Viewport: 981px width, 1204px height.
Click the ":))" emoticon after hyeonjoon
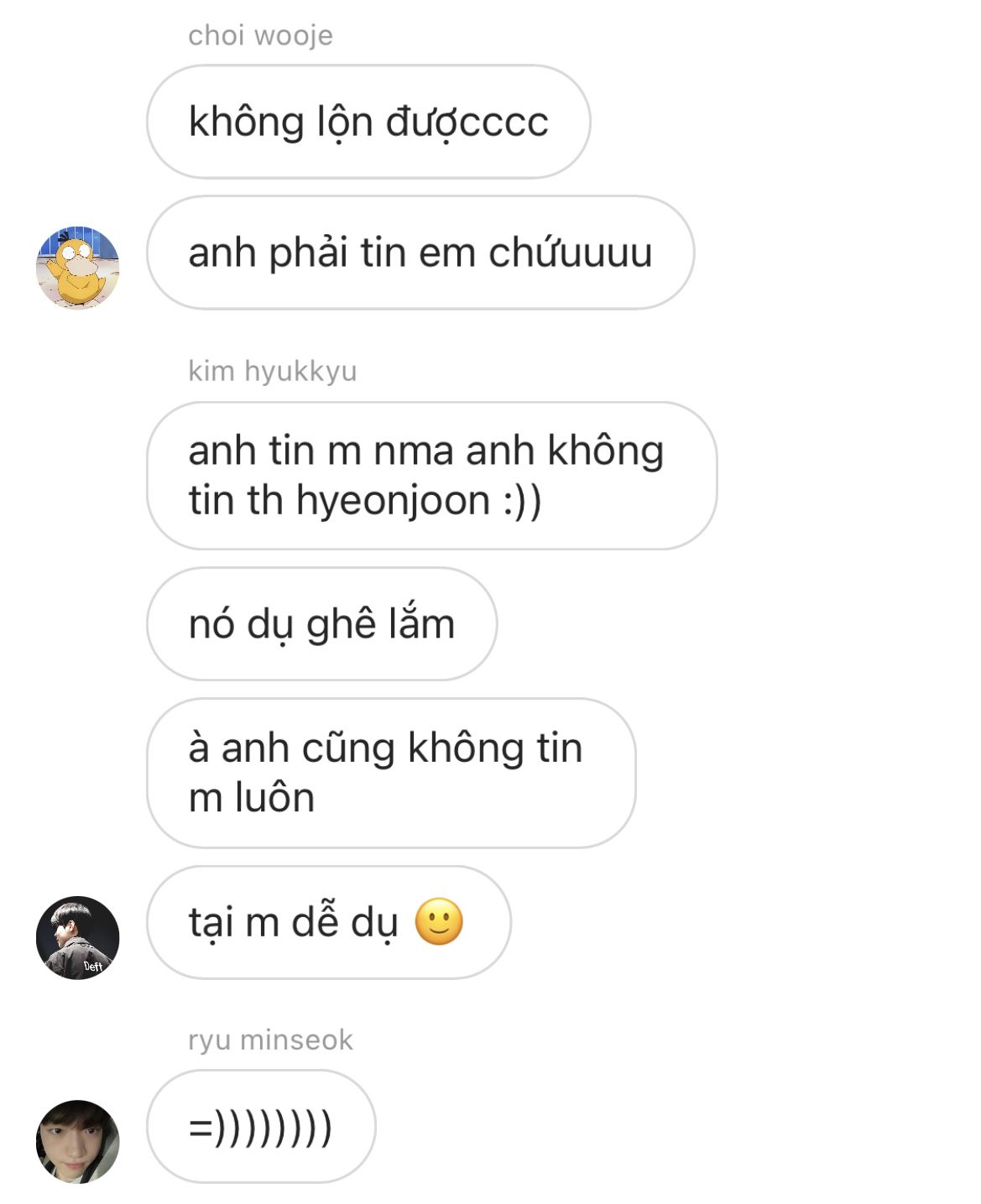523,502
